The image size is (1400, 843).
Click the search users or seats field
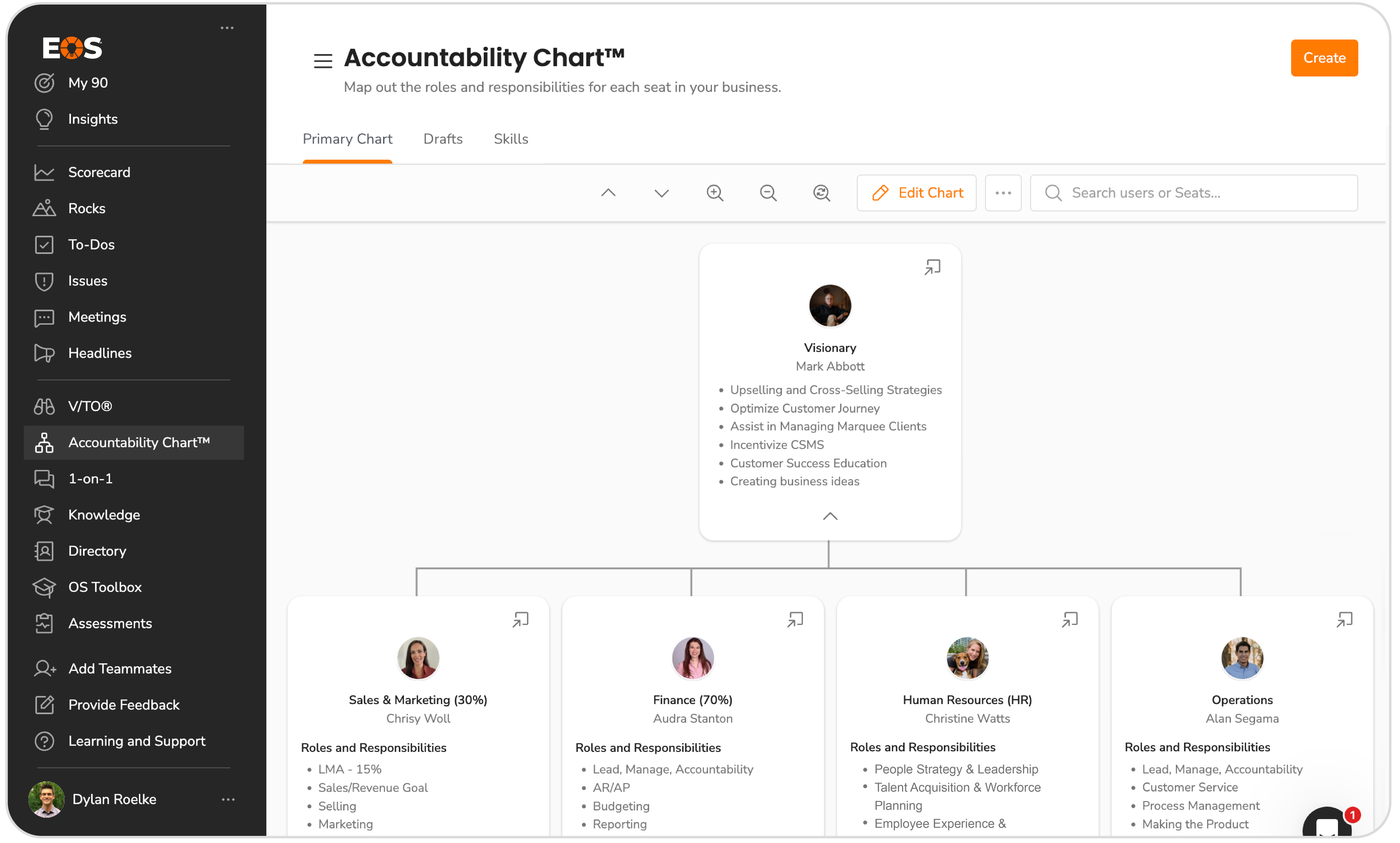pyautogui.click(x=1193, y=193)
